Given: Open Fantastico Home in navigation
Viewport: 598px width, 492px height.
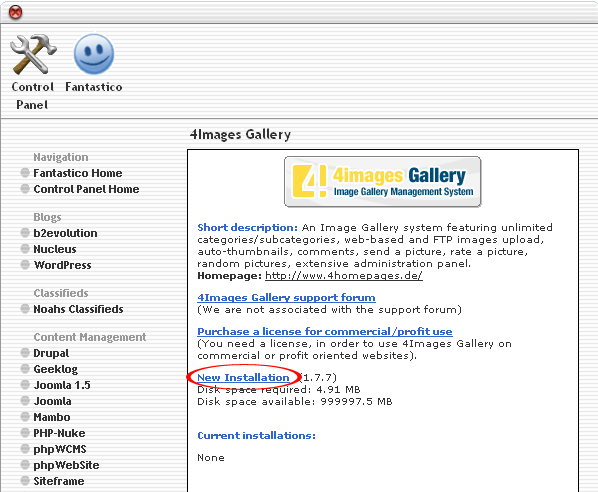Looking at the screenshot, I should point(78,173).
